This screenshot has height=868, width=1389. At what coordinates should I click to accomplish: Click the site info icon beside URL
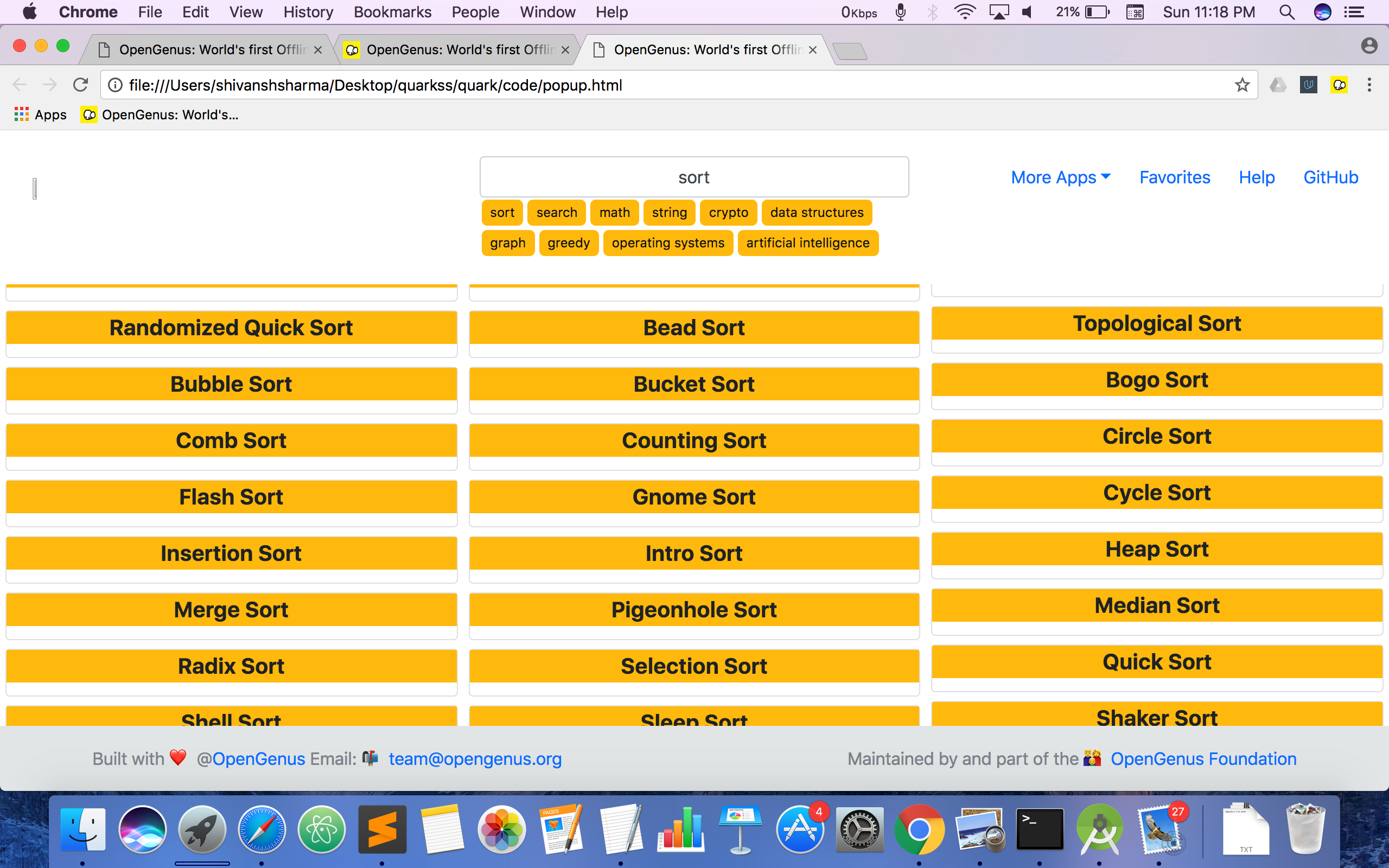tap(116, 85)
